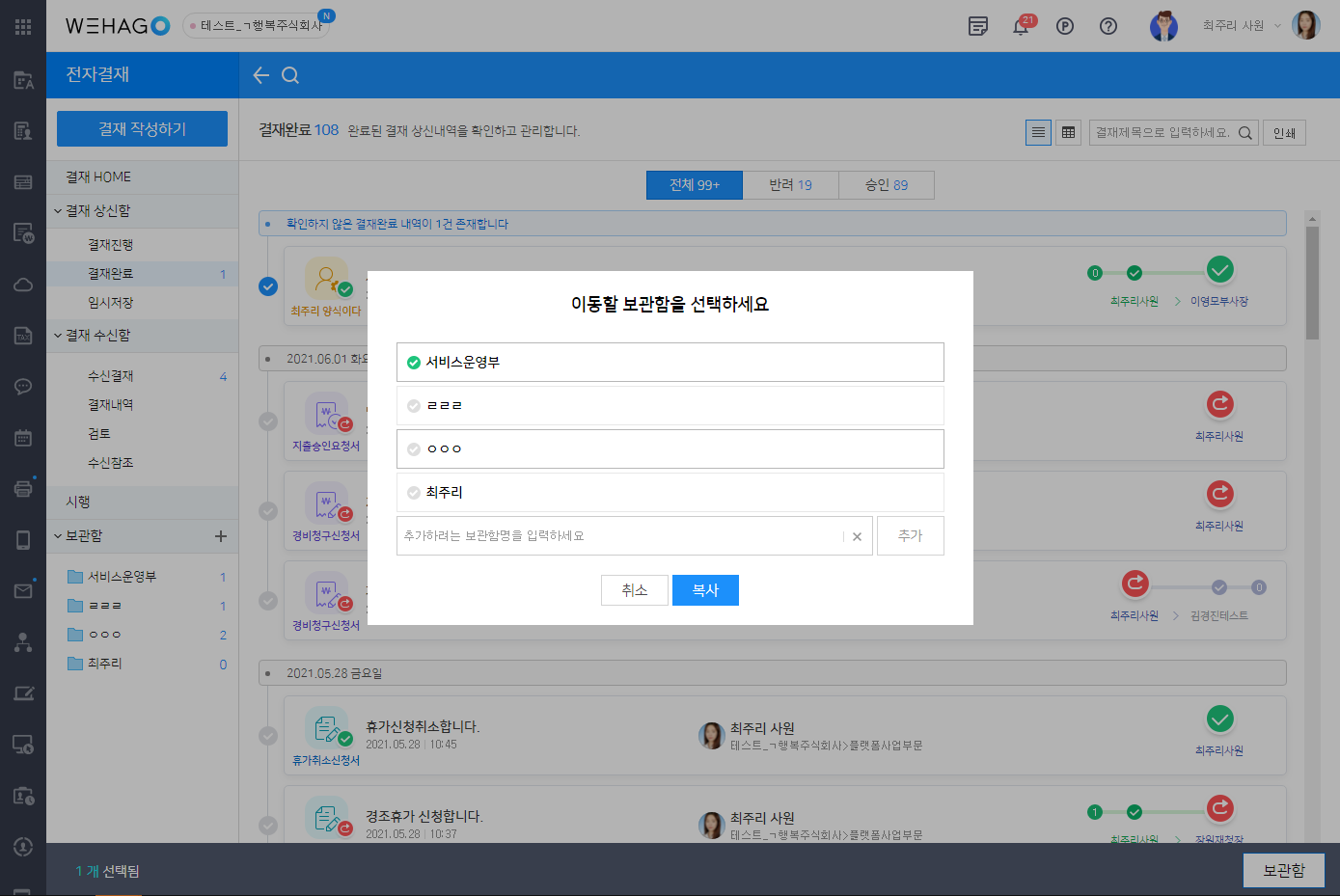Click the plus icon to add 보관함
1340x896 pixels.
coord(221,536)
